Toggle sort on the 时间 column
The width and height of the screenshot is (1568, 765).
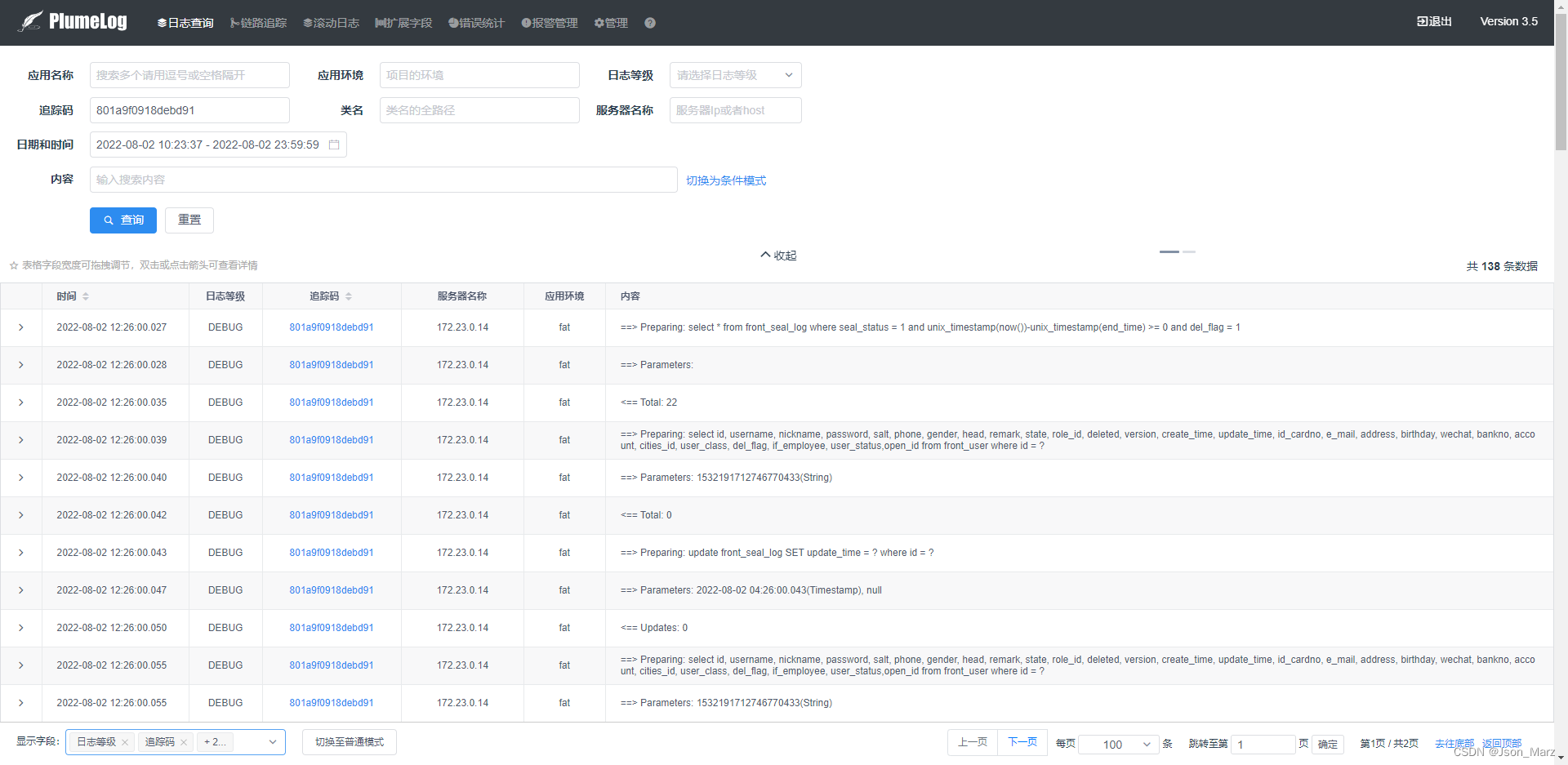[x=85, y=296]
